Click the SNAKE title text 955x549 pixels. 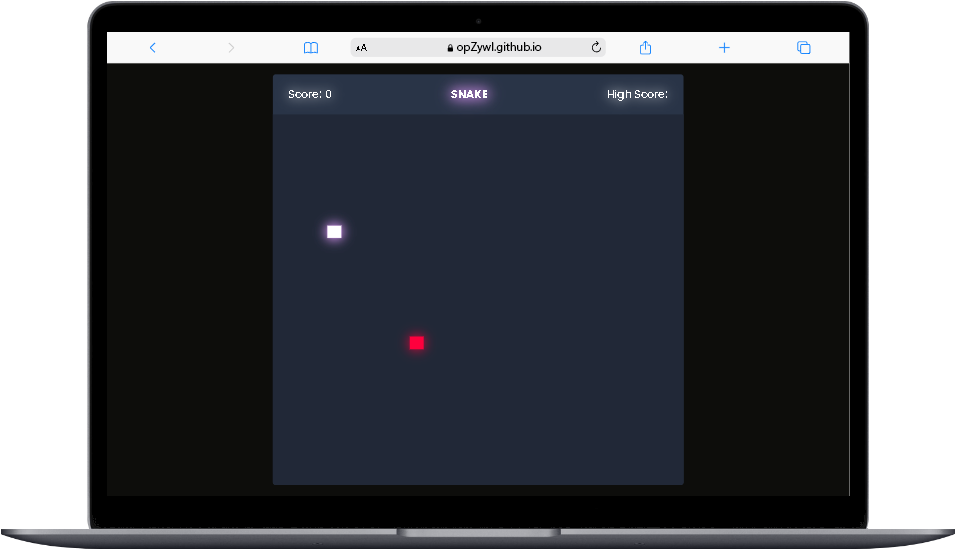[x=469, y=95]
